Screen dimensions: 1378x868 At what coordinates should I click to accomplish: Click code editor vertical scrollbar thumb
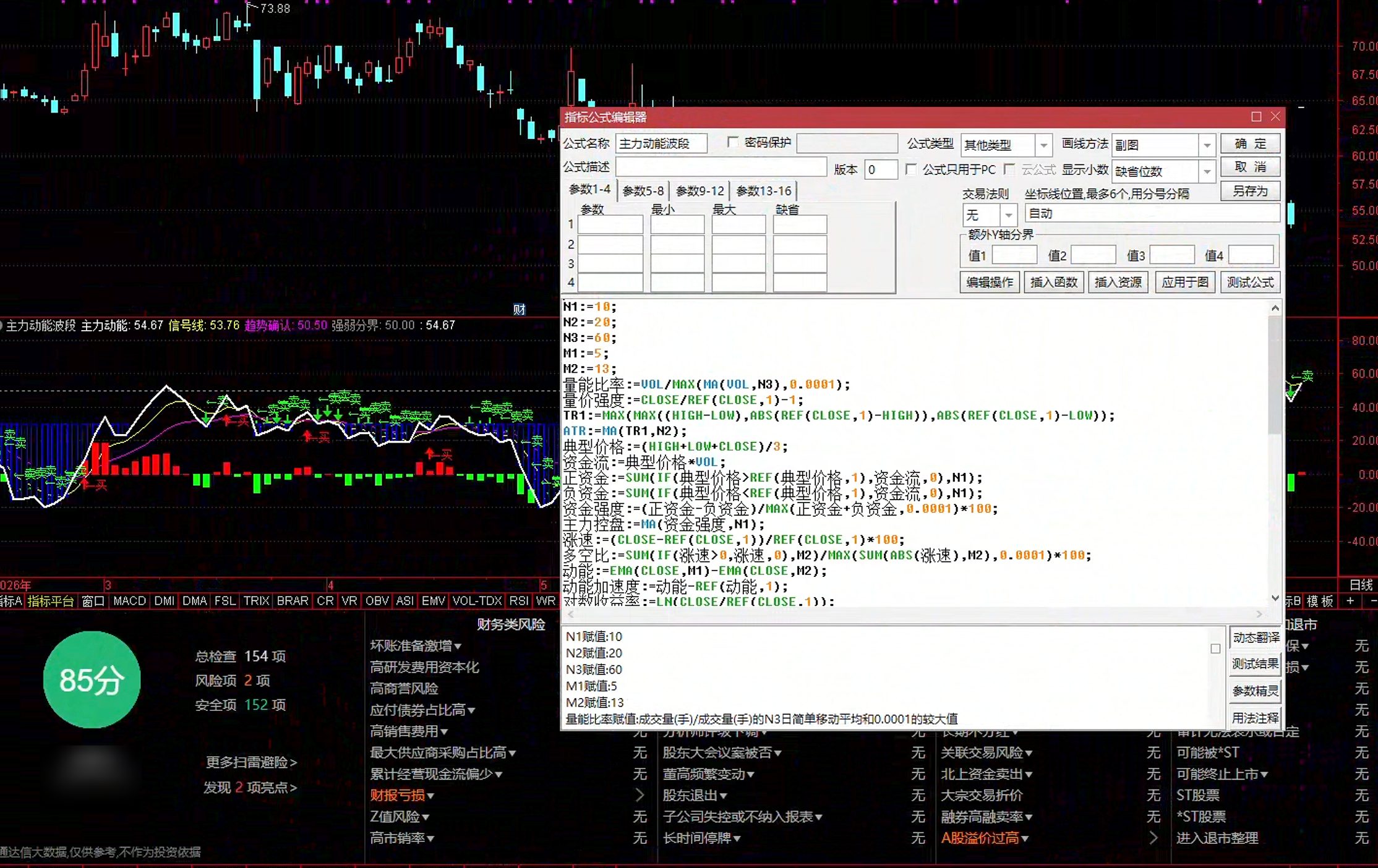1275,374
